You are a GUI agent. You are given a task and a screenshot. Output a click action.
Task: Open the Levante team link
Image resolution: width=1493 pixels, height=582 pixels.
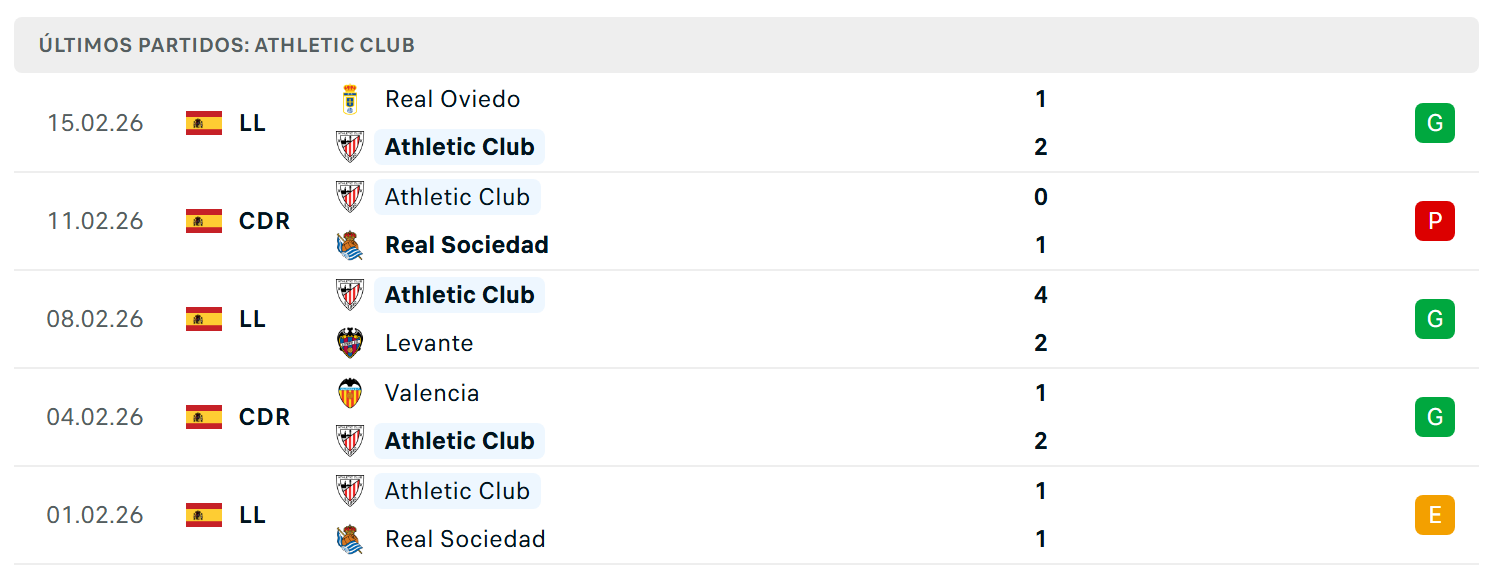point(429,343)
